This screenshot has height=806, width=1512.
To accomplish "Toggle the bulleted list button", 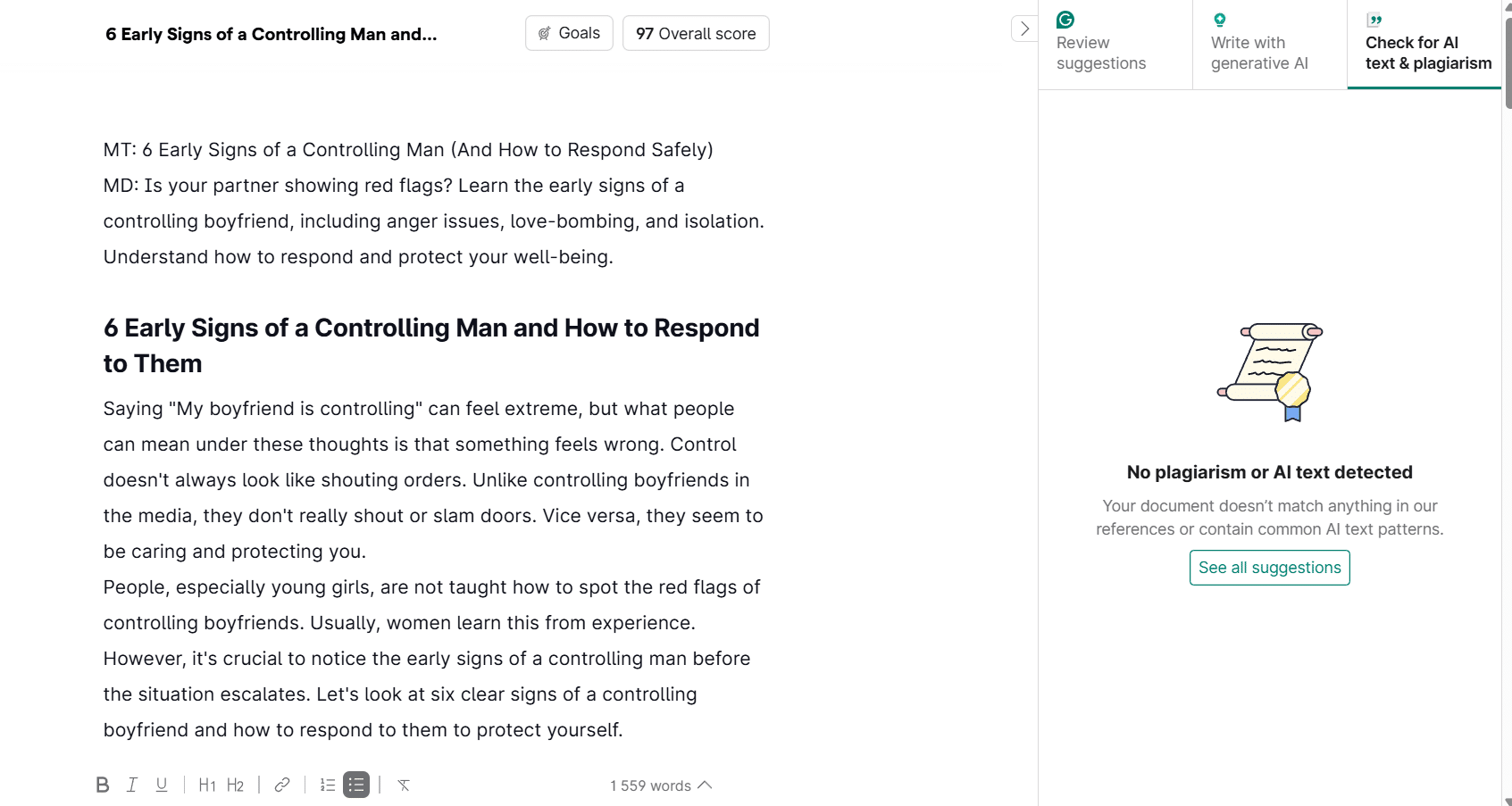I will tap(356, 785).
